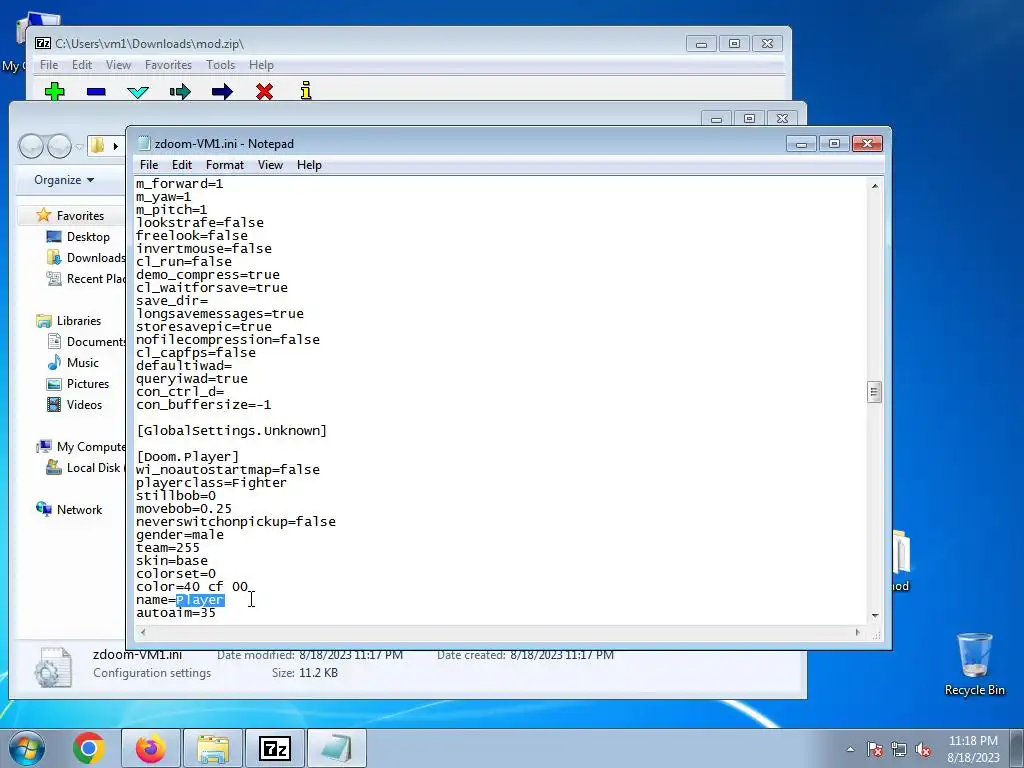Click the address bar folder breadcrumb arrow
Viewport: 1024px width, 768px height.
(x=116, y=146)
